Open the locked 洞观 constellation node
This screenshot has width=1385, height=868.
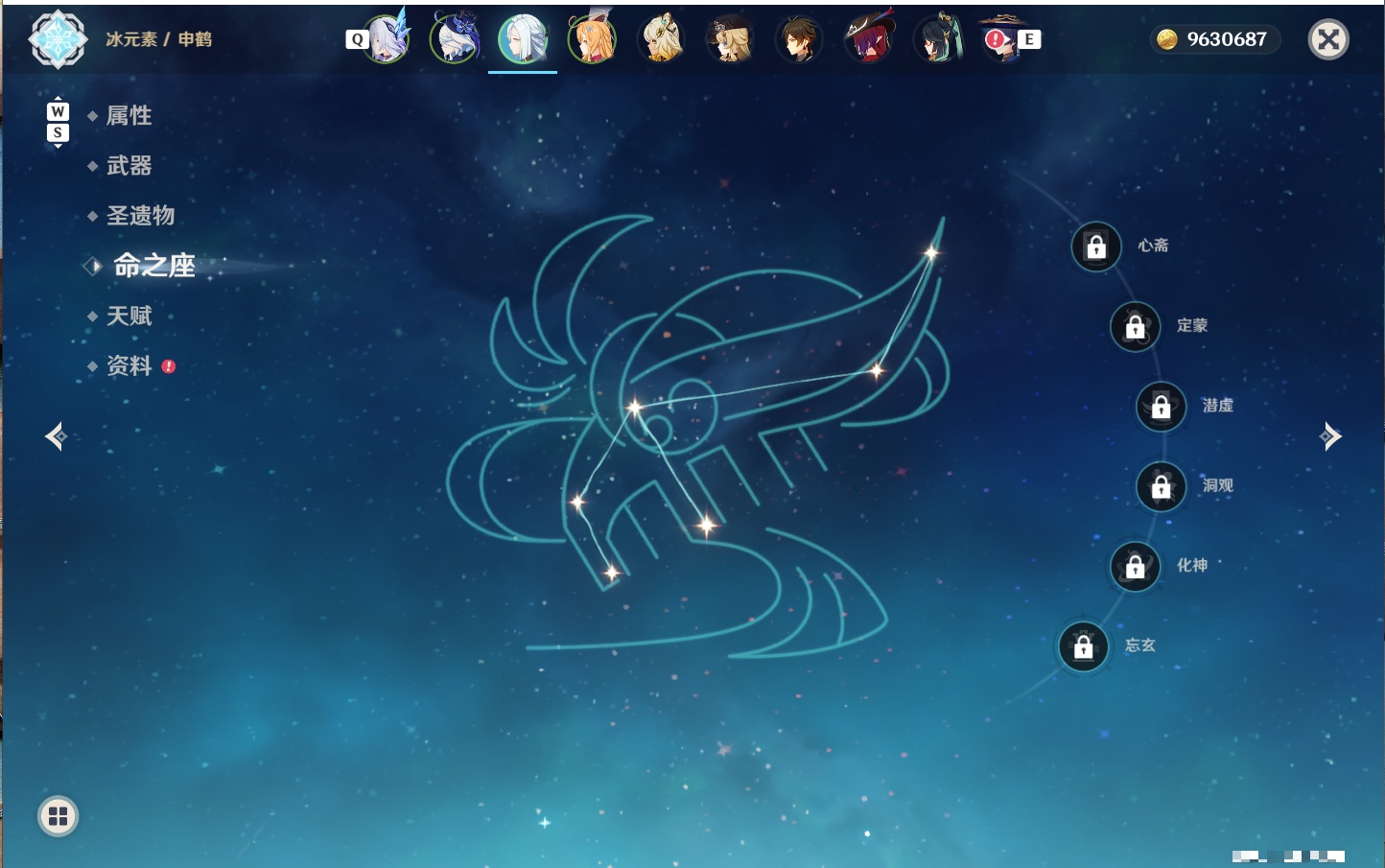pyautogui.click(x=1162, y=487)
